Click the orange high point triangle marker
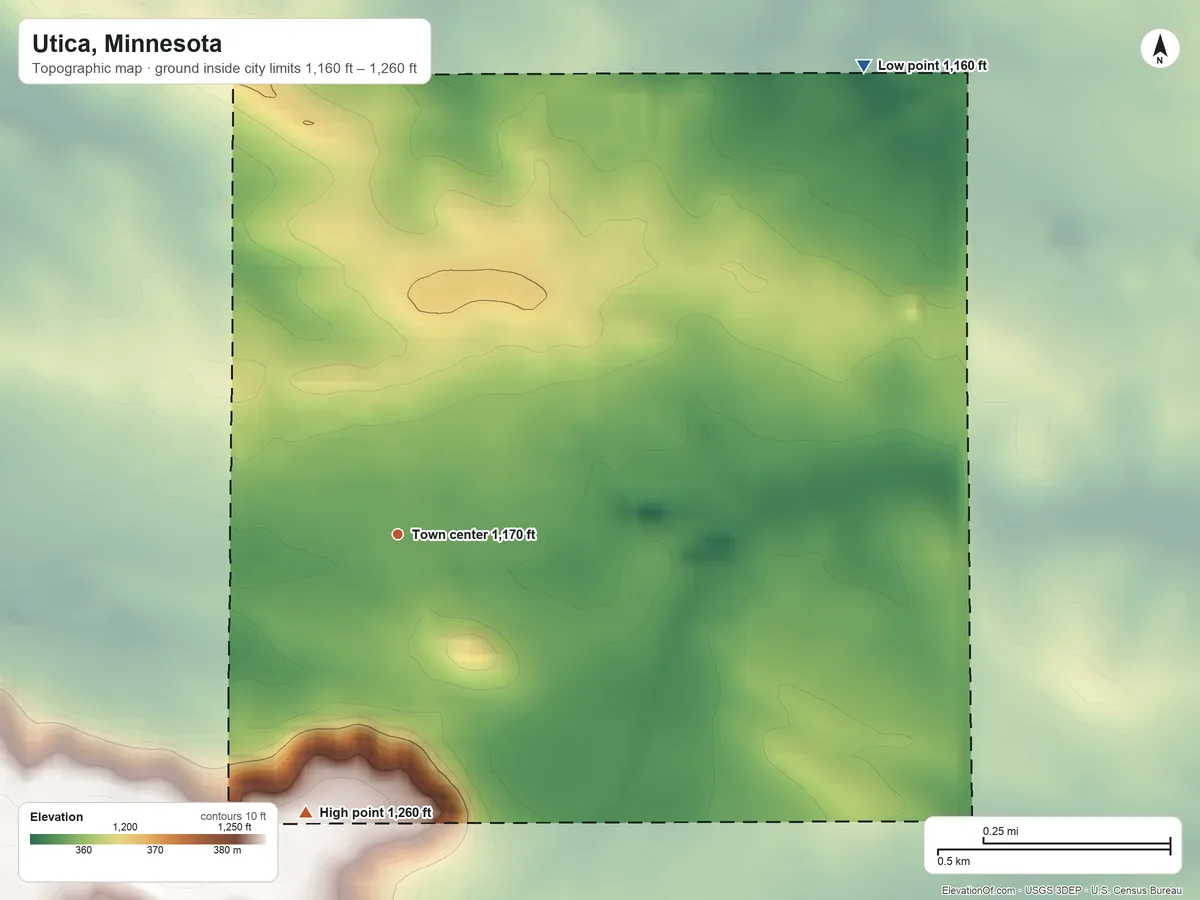The image size is (1200, 900). click(305, 812)
